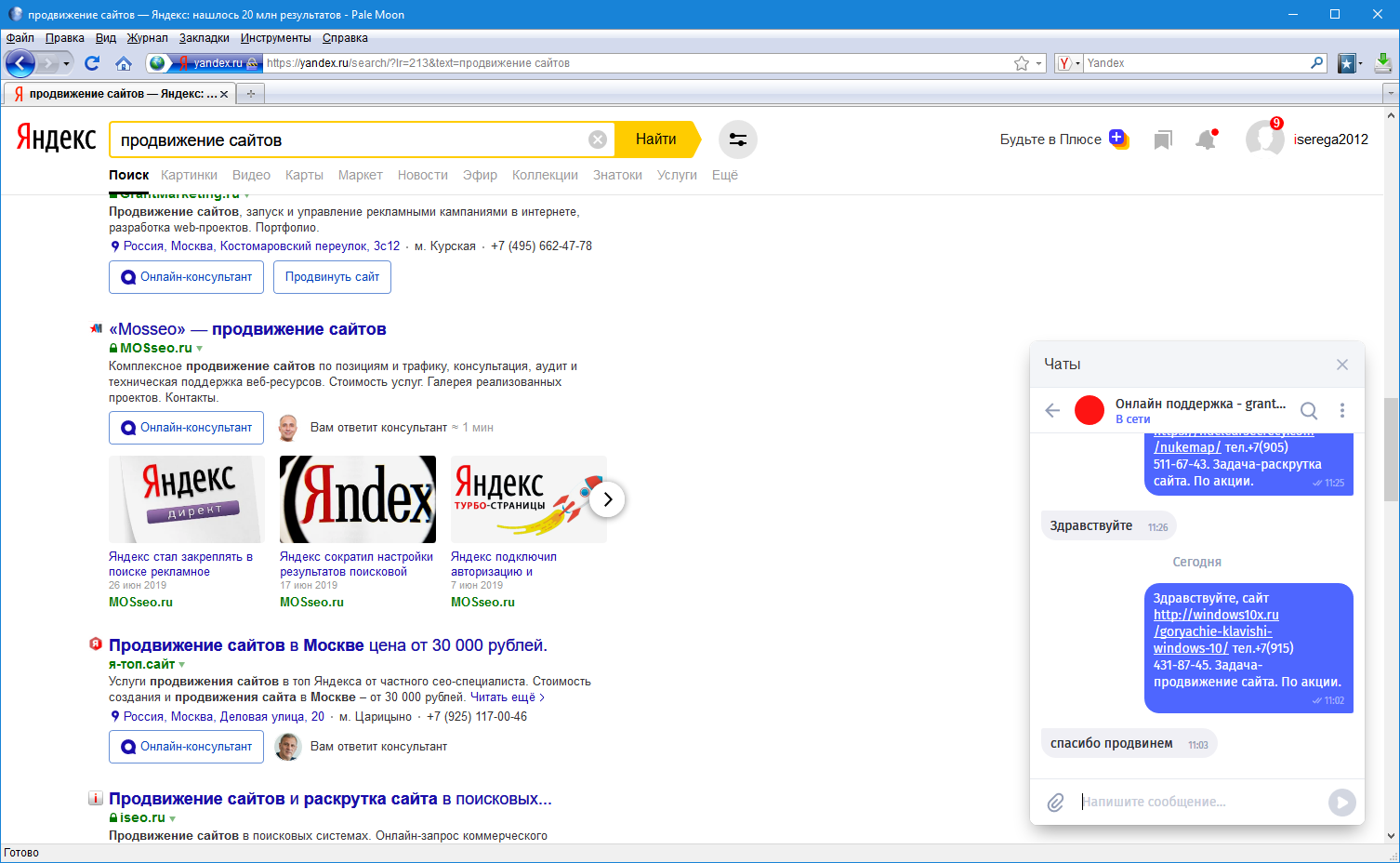Open the bookmarks toolbar star button

tap(1346, 63)
